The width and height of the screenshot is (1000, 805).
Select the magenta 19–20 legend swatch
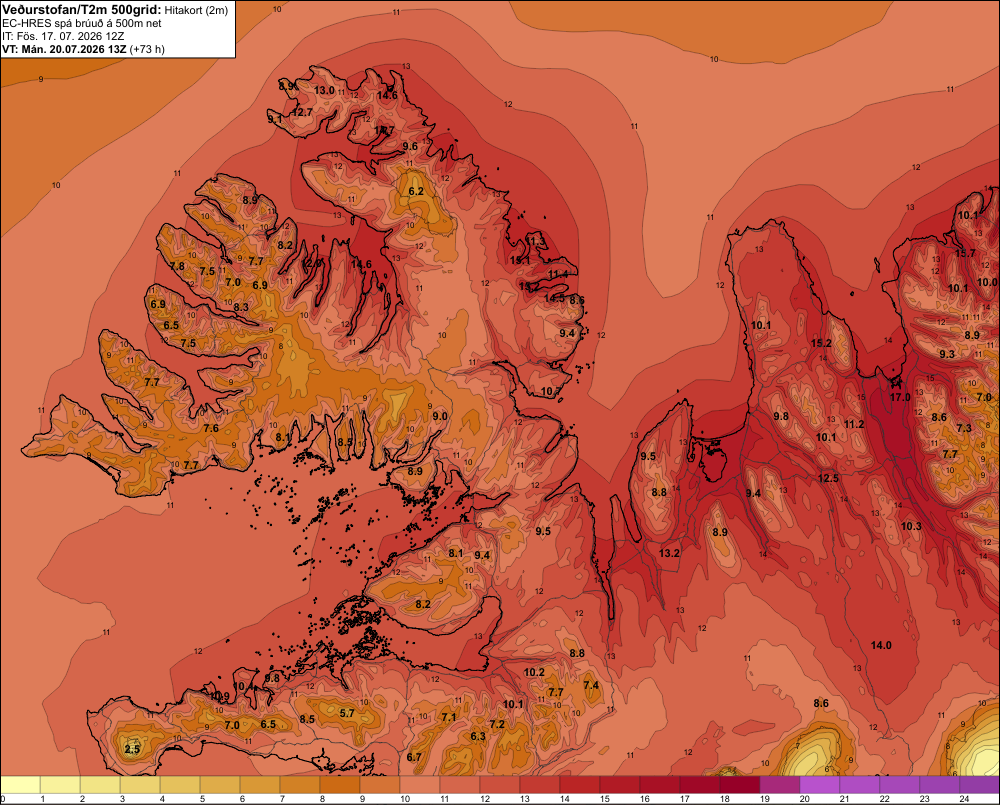point(779,785)
